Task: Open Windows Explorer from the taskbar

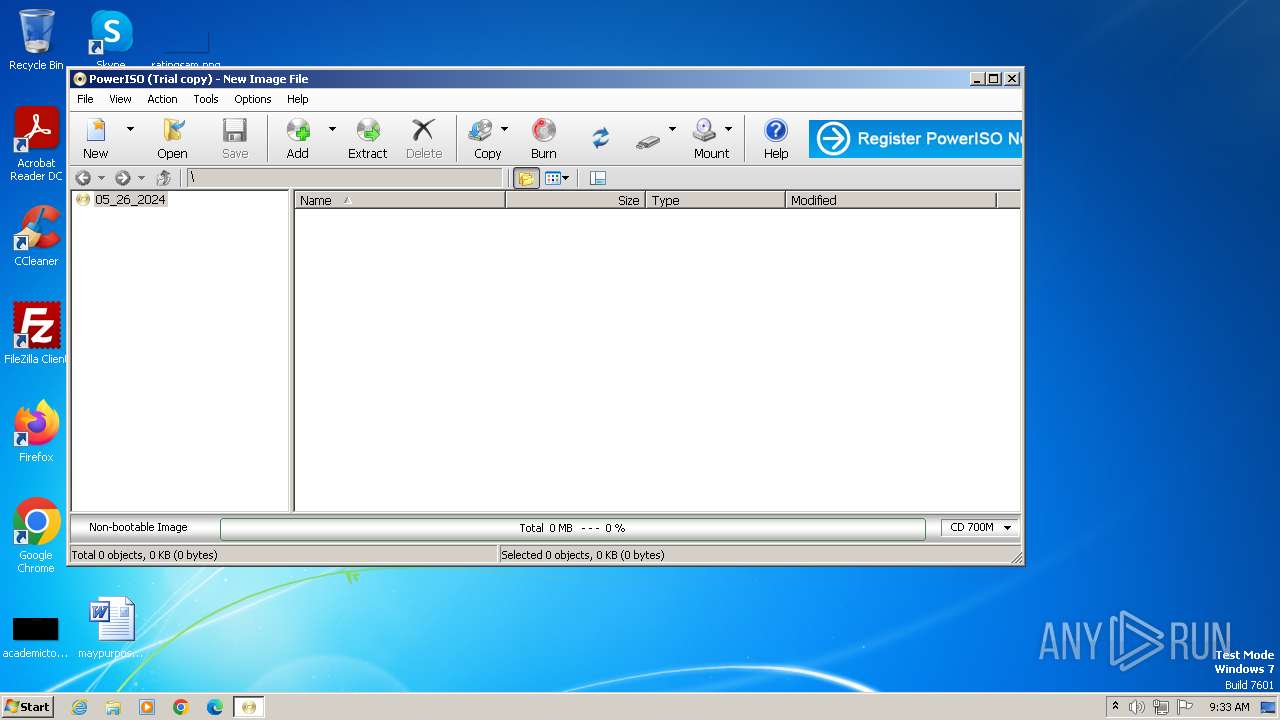Action: point(113,707)
